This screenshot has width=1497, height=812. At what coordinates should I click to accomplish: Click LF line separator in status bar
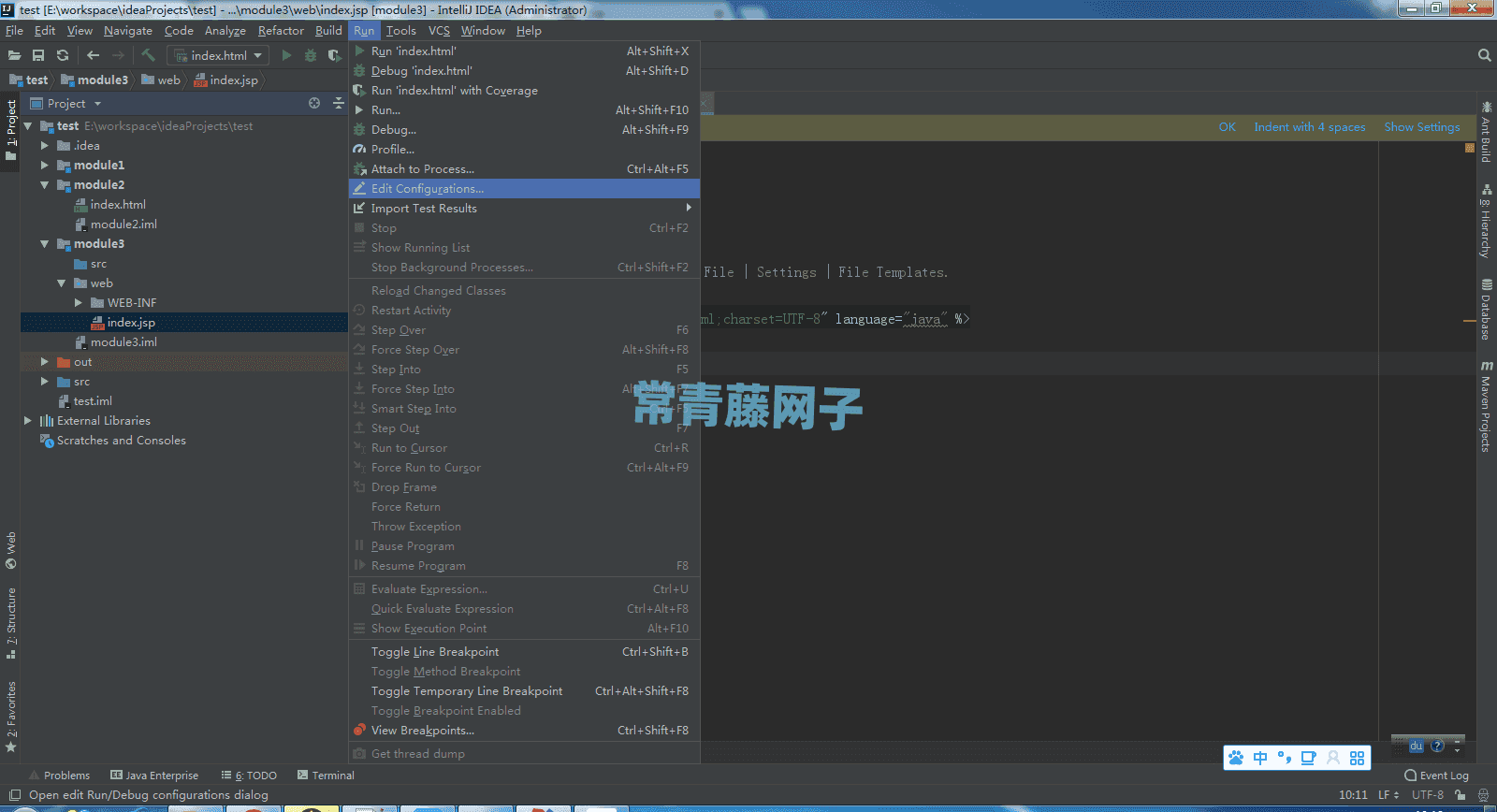click(1388, 794)
